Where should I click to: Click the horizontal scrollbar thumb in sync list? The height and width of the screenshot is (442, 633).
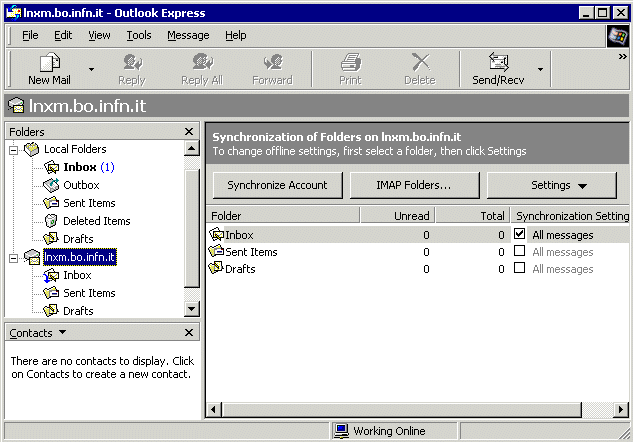[400, 410]
